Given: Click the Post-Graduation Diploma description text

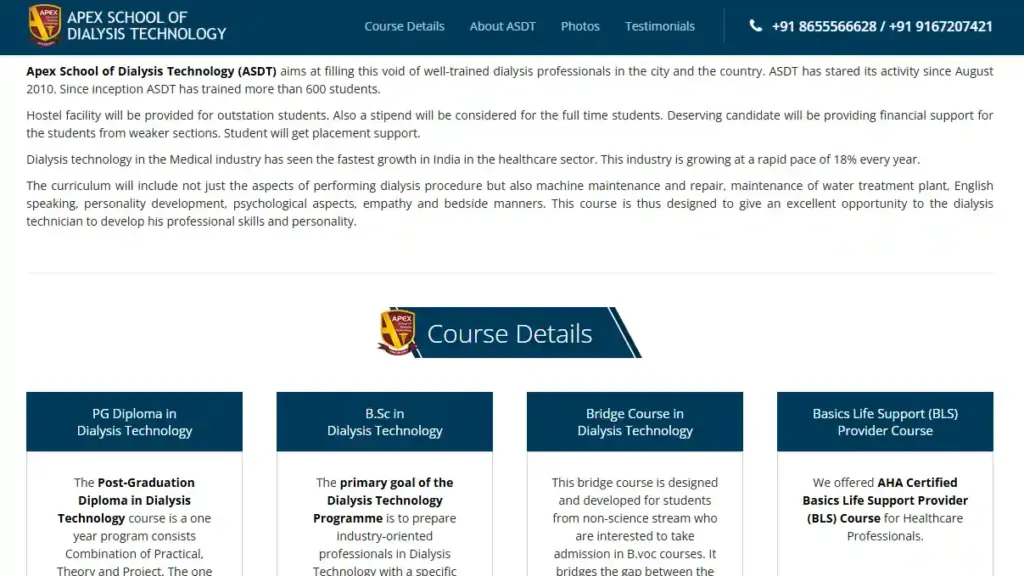Looking at the screenshot, I should (134, 526).
